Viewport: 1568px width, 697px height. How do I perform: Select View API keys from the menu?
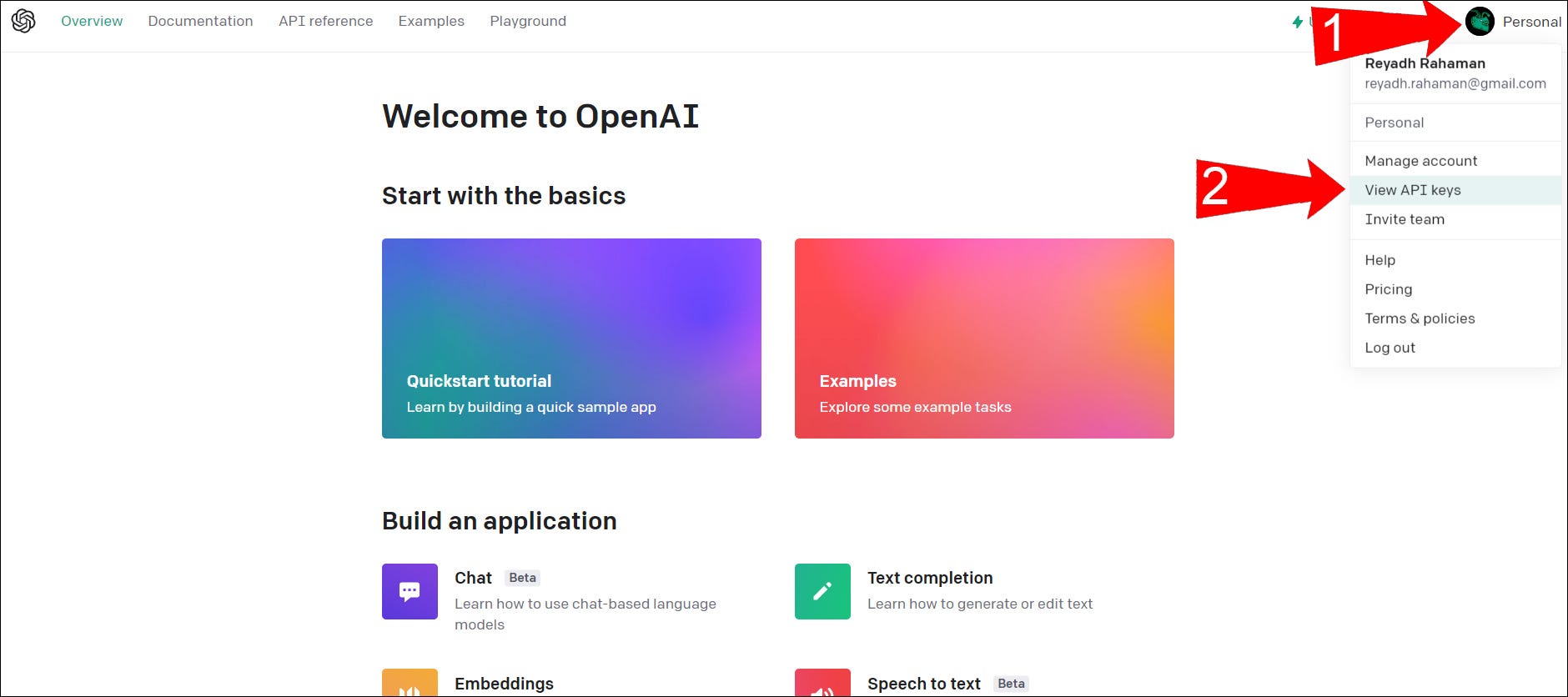click(1413, 190)
